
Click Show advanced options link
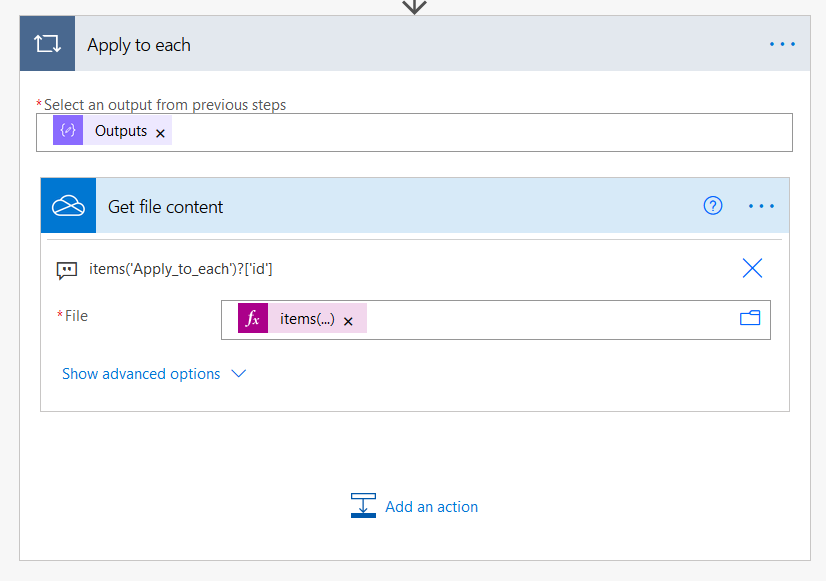[x=141, y=373]
